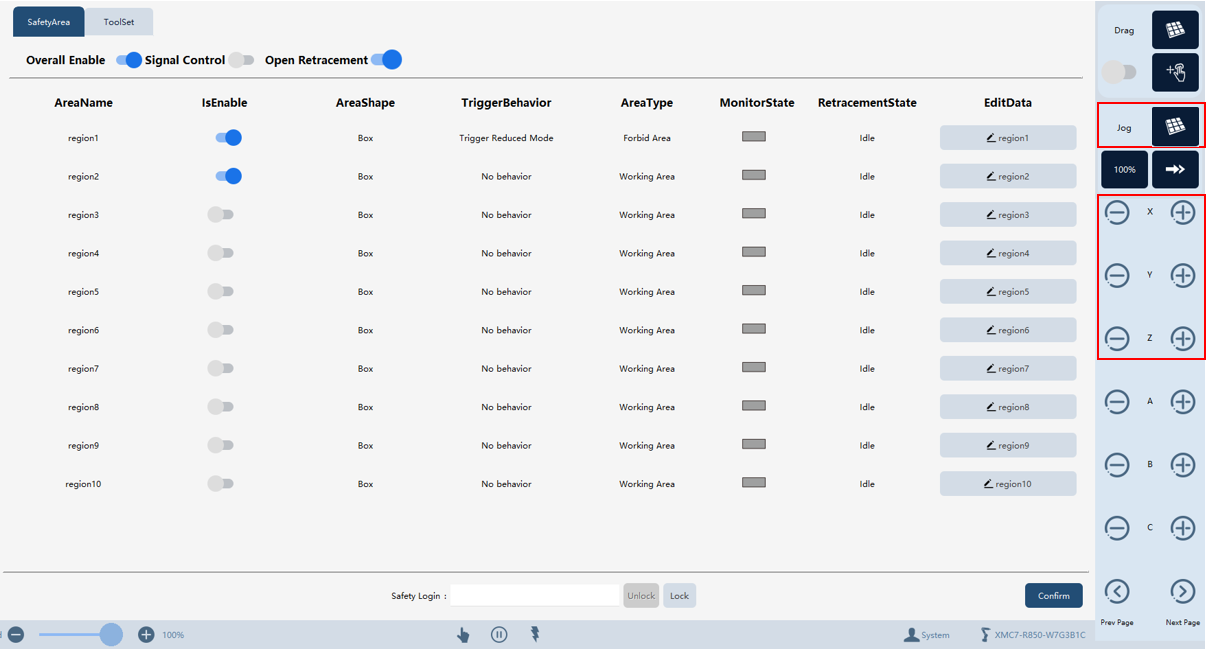Enable region10 IsEnable switch
Image resolution: width=1206 pixels, height=650 pixels.
220,484
